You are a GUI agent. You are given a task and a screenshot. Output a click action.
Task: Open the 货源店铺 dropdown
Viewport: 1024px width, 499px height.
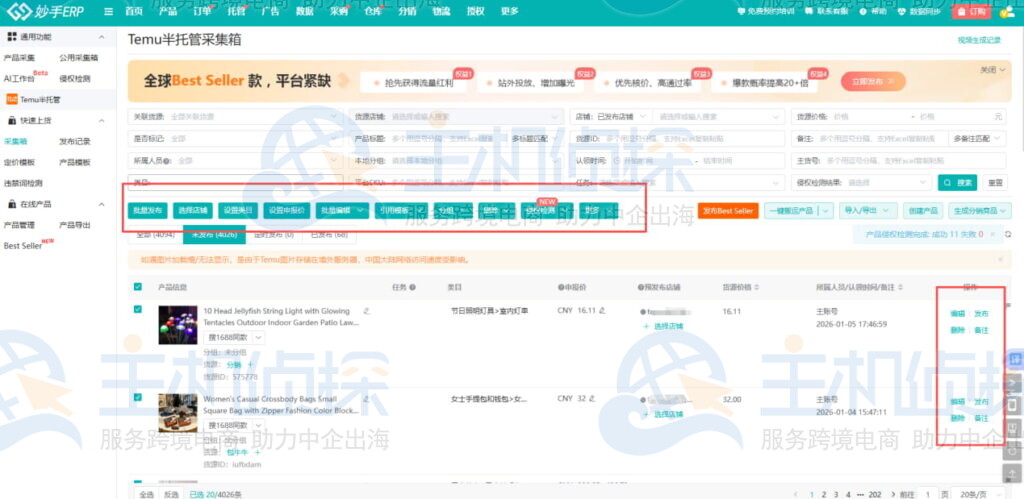456,117
